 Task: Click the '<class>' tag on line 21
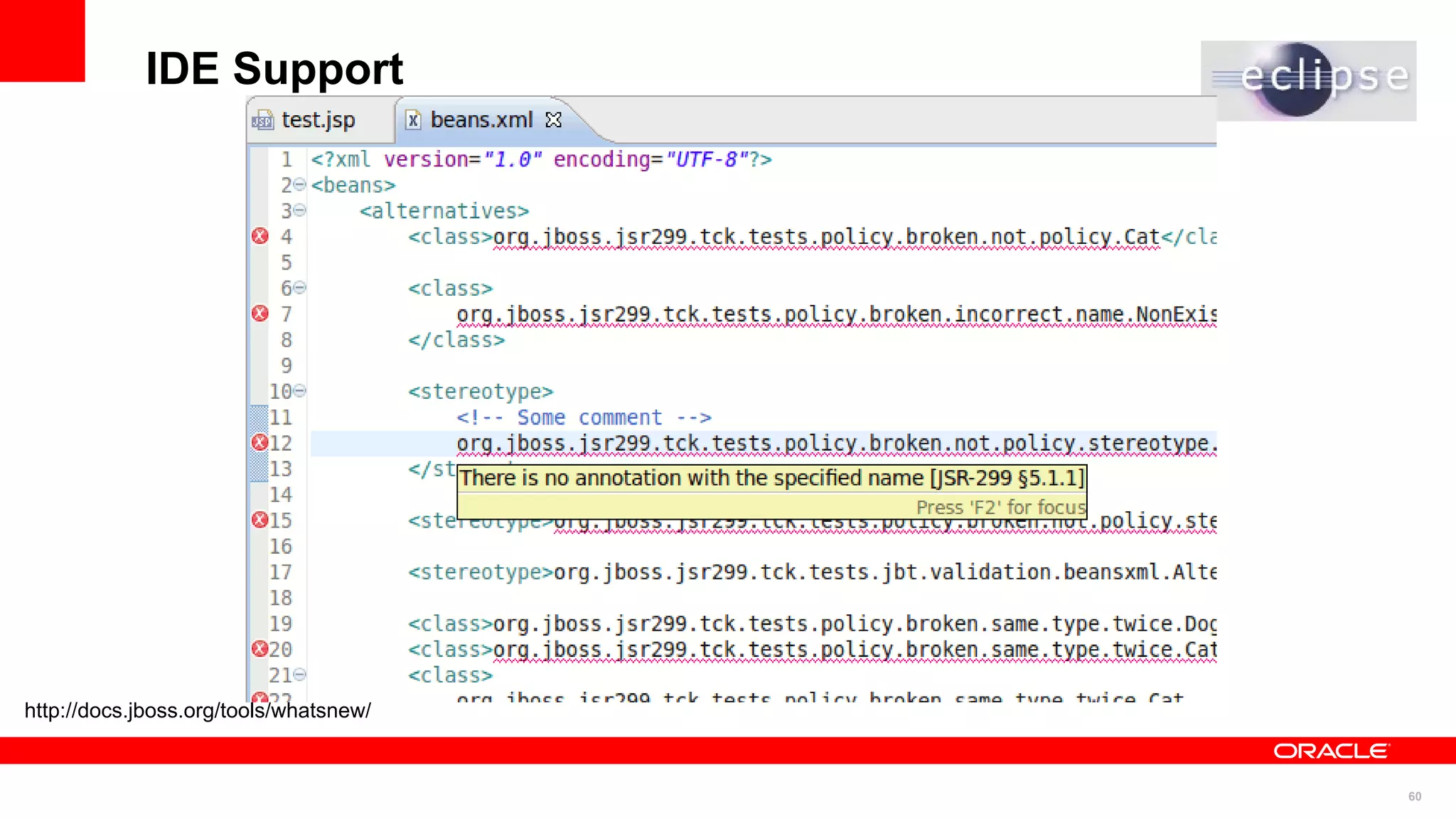450,675
